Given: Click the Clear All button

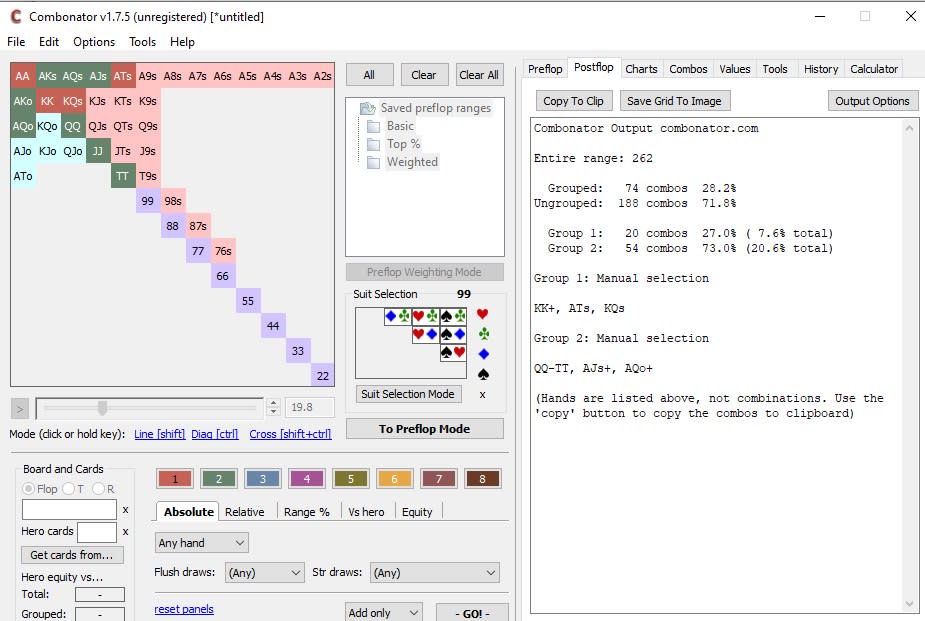Looking at the screenshot, I should [479, 75].
